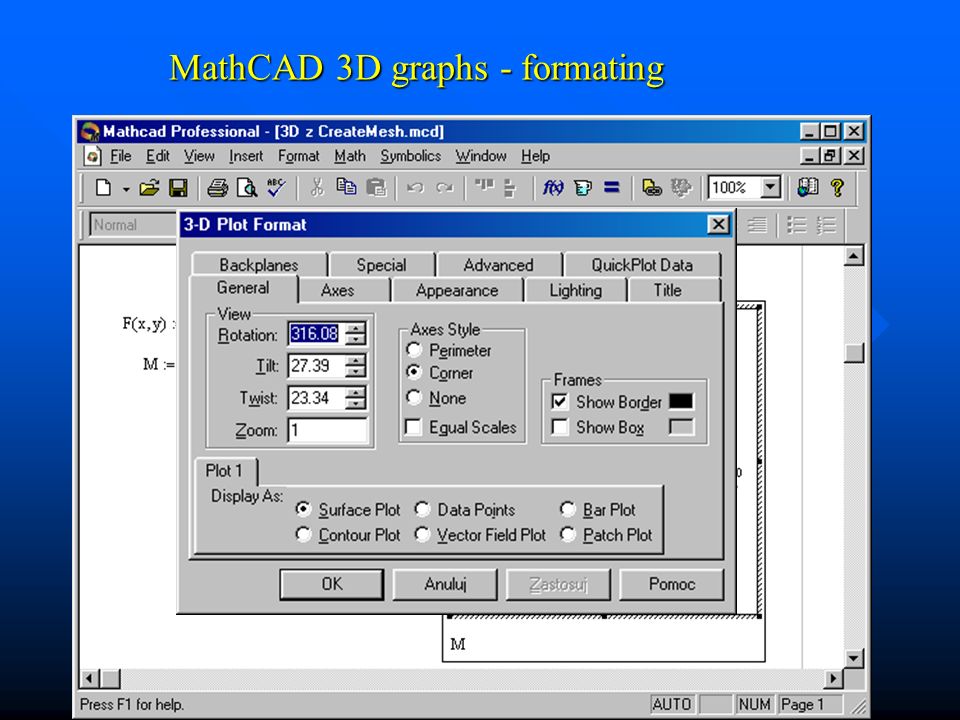The height and width of the screenshot is (720, 960).
Task: Select the Patch Plot display option
Action: point(568,534)
